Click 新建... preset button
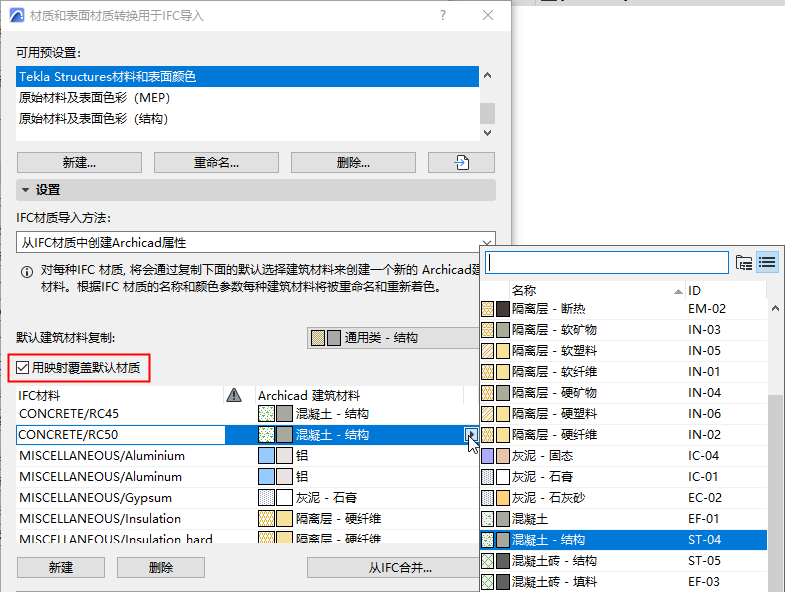This screenshot has width=785, height=592. click(79, 163)
